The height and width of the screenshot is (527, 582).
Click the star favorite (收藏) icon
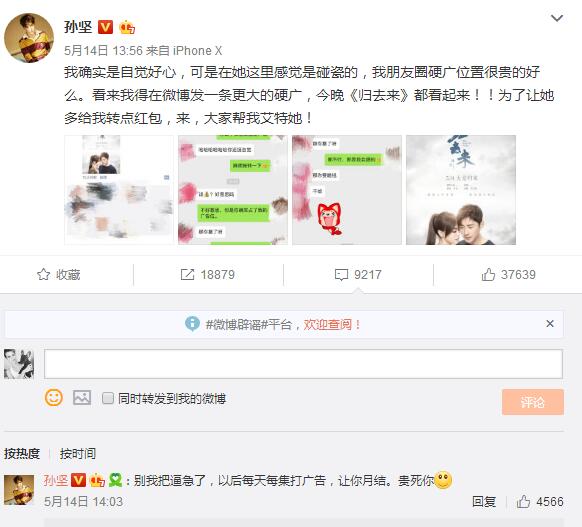tap(43, 275)
